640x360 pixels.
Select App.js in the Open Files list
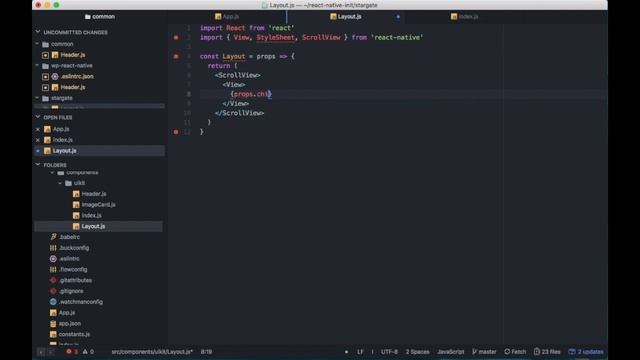61,129
